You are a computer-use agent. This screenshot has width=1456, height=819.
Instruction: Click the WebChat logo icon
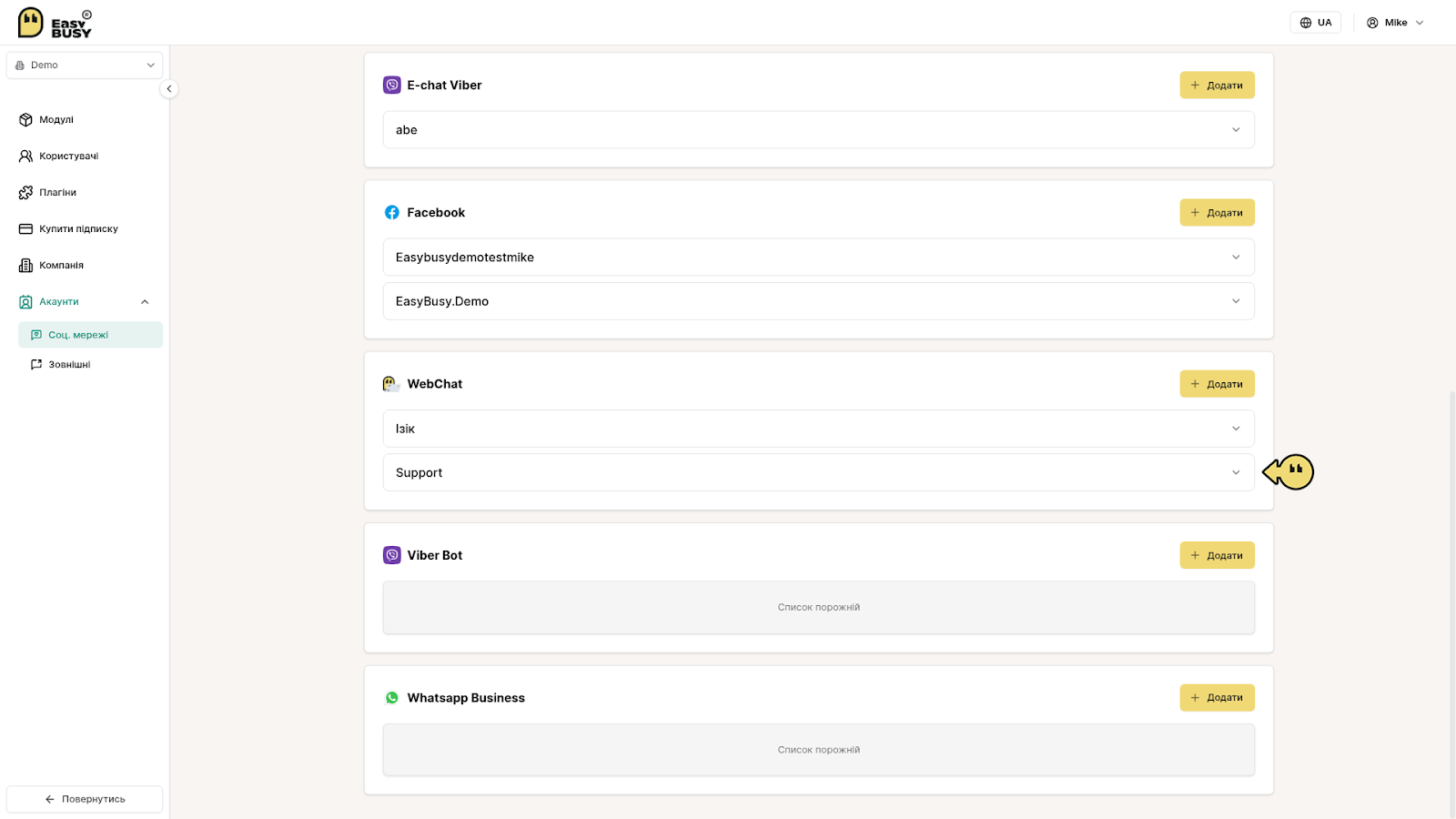(x=391, y=384)
